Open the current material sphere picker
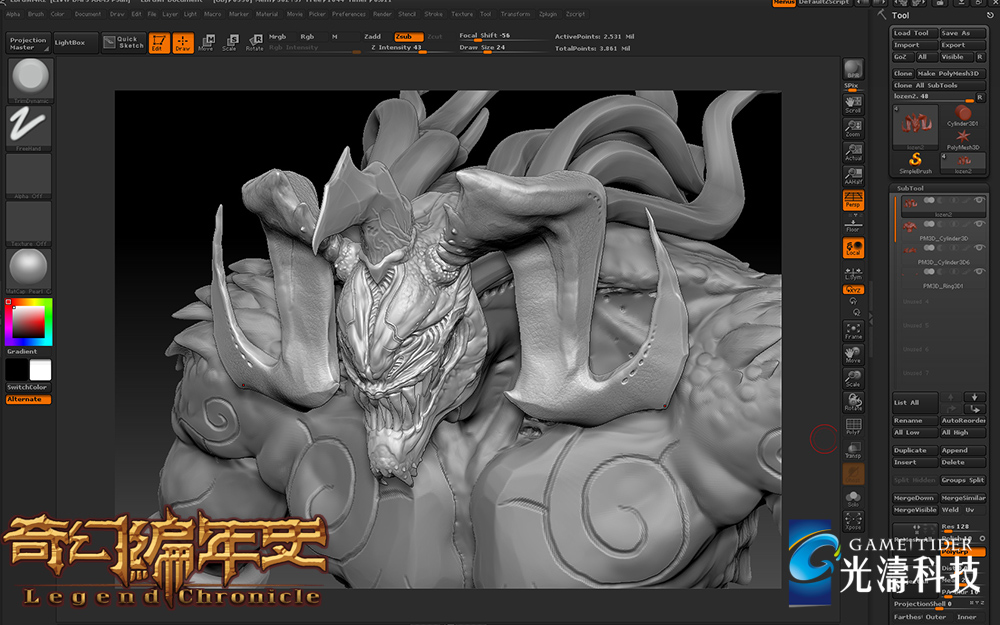Viewport: 1000px width, 625px height. coord(29,268)
